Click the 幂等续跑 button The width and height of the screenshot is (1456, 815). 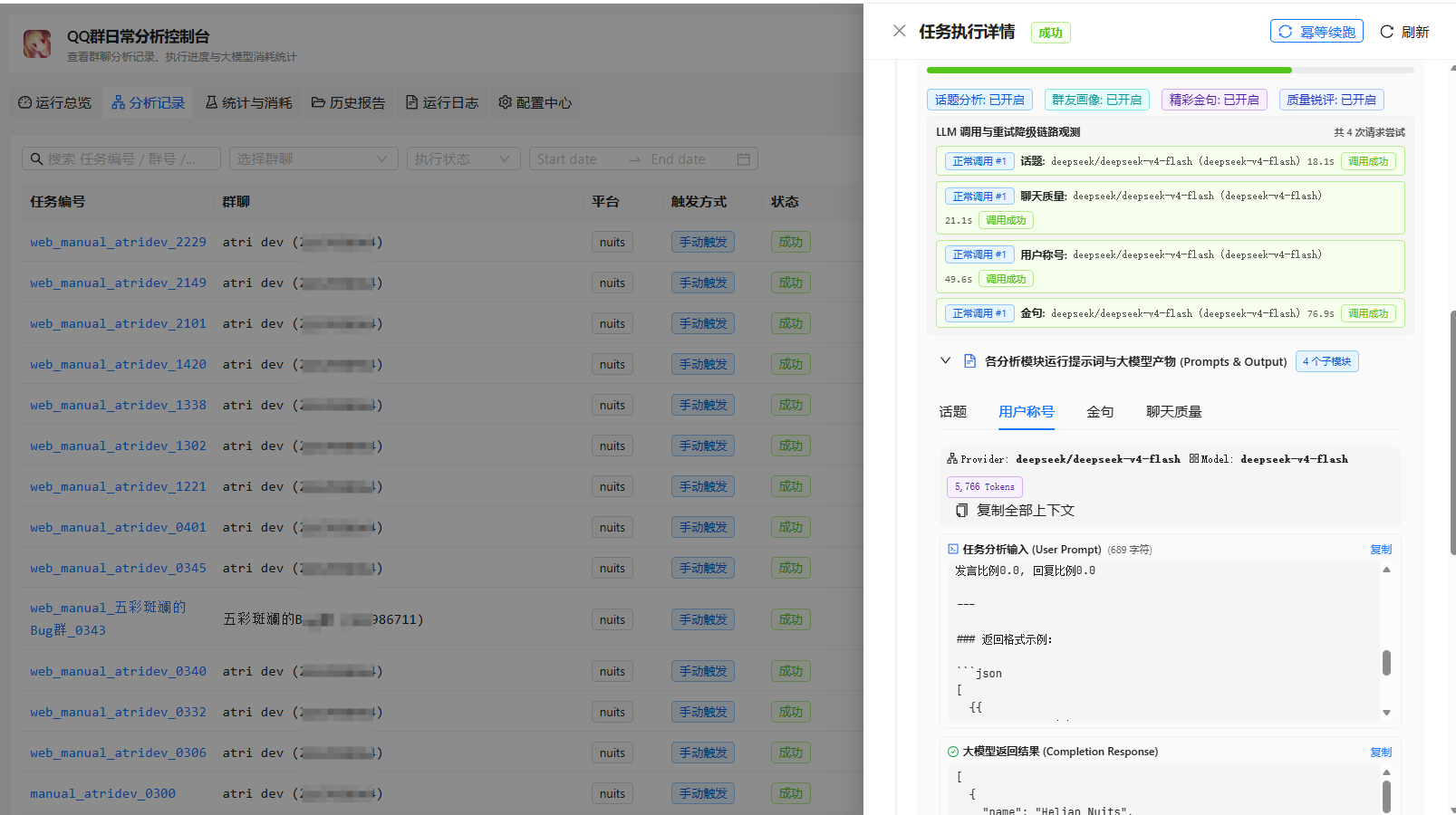[1316, 32]
